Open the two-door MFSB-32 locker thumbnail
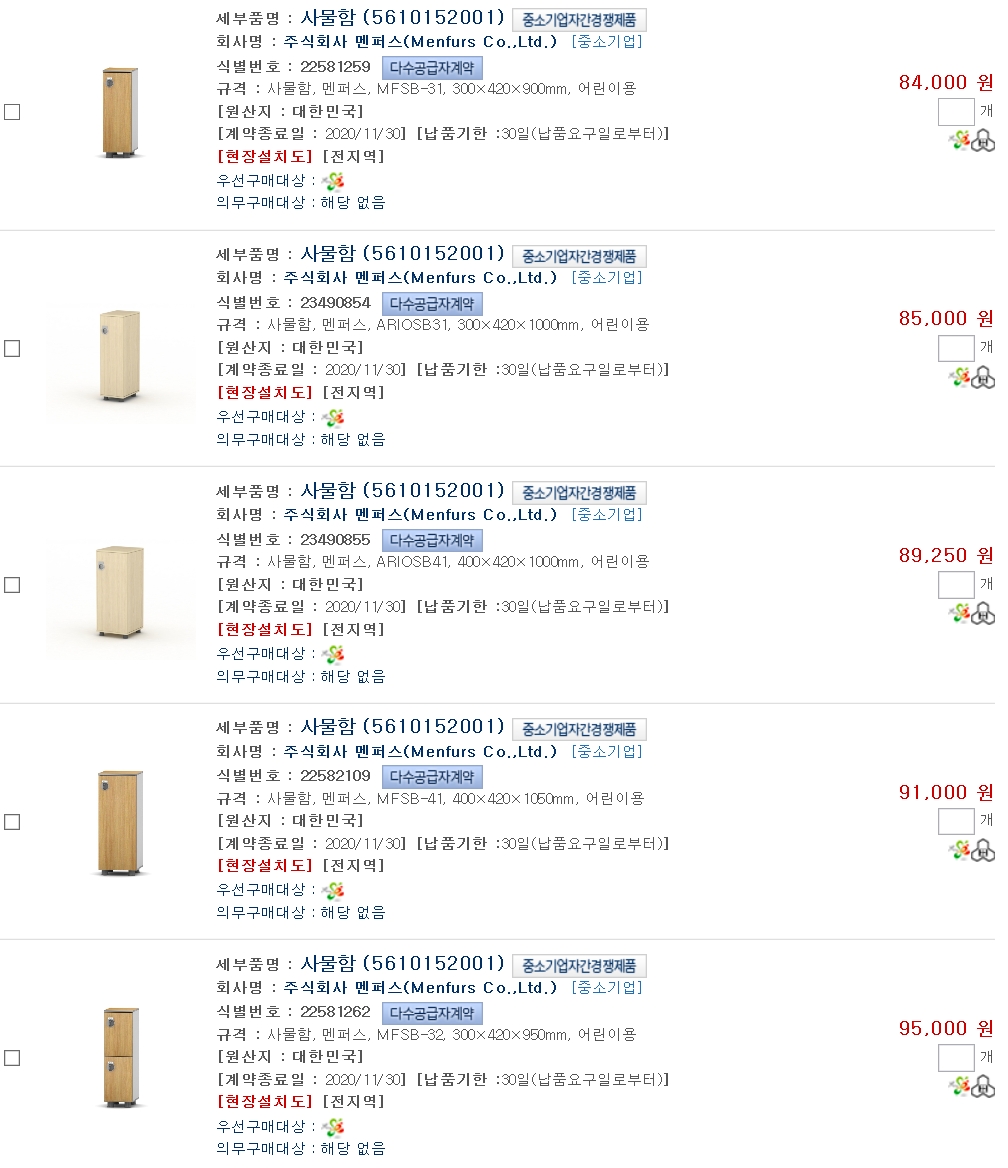1008x1168 pixels. [x=121, y=1058]
